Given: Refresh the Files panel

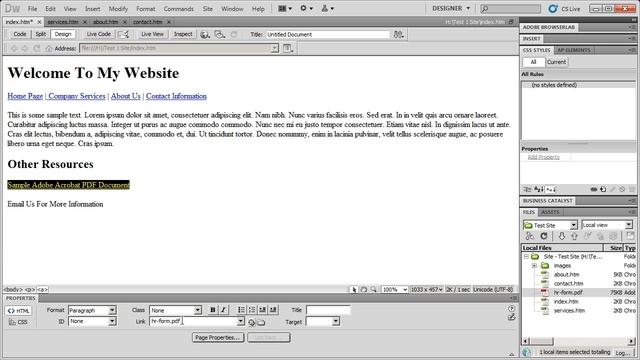Looking at the screenshot, I should (x=544, y=236).
